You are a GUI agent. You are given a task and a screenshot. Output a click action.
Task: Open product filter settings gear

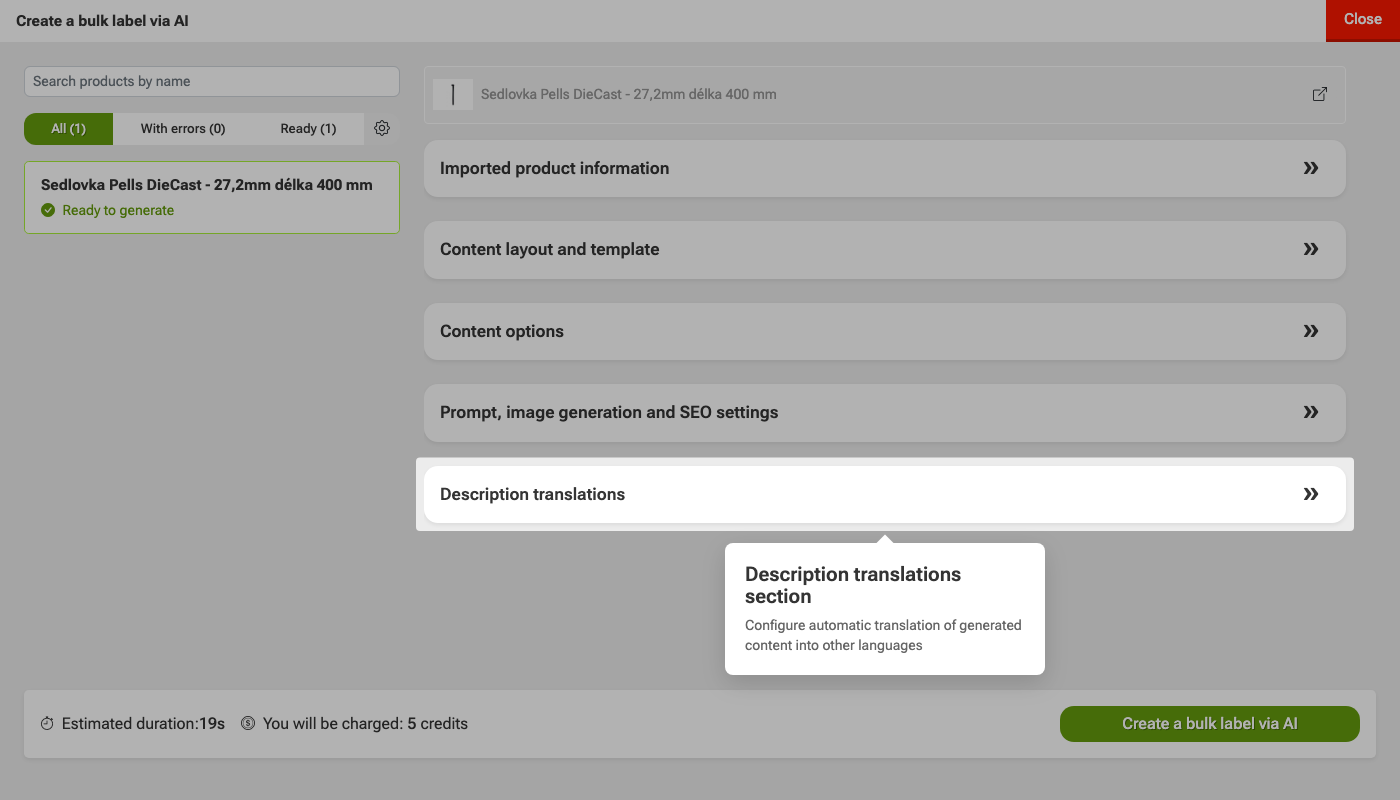click(x=382, y=128)
